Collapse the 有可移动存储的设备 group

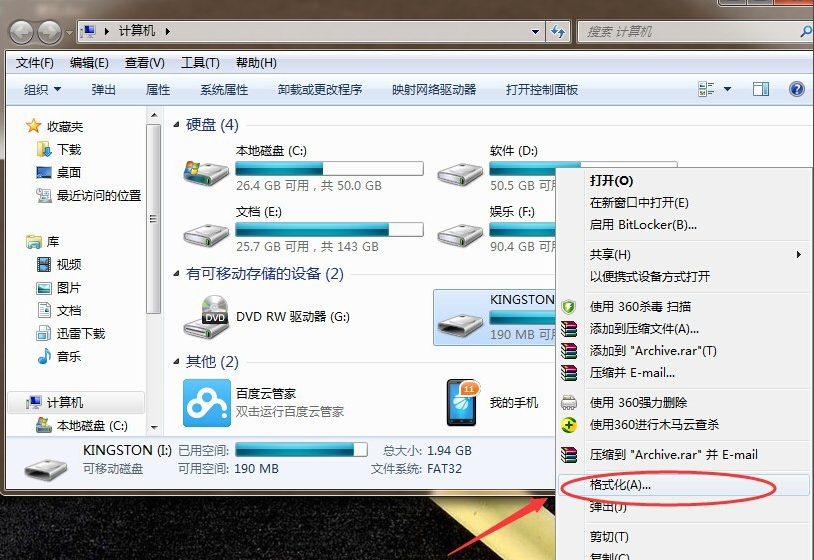(178, 274)
